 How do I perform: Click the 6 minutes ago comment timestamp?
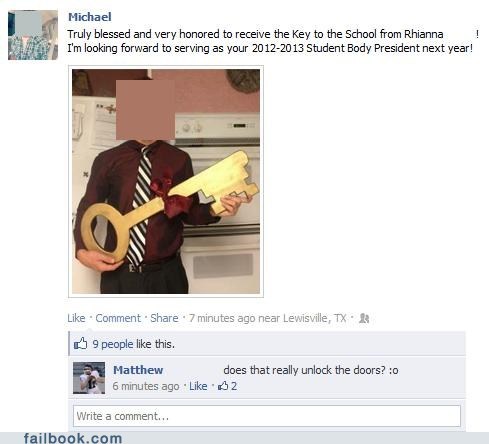pyautogui.click(x=146, y=386)
